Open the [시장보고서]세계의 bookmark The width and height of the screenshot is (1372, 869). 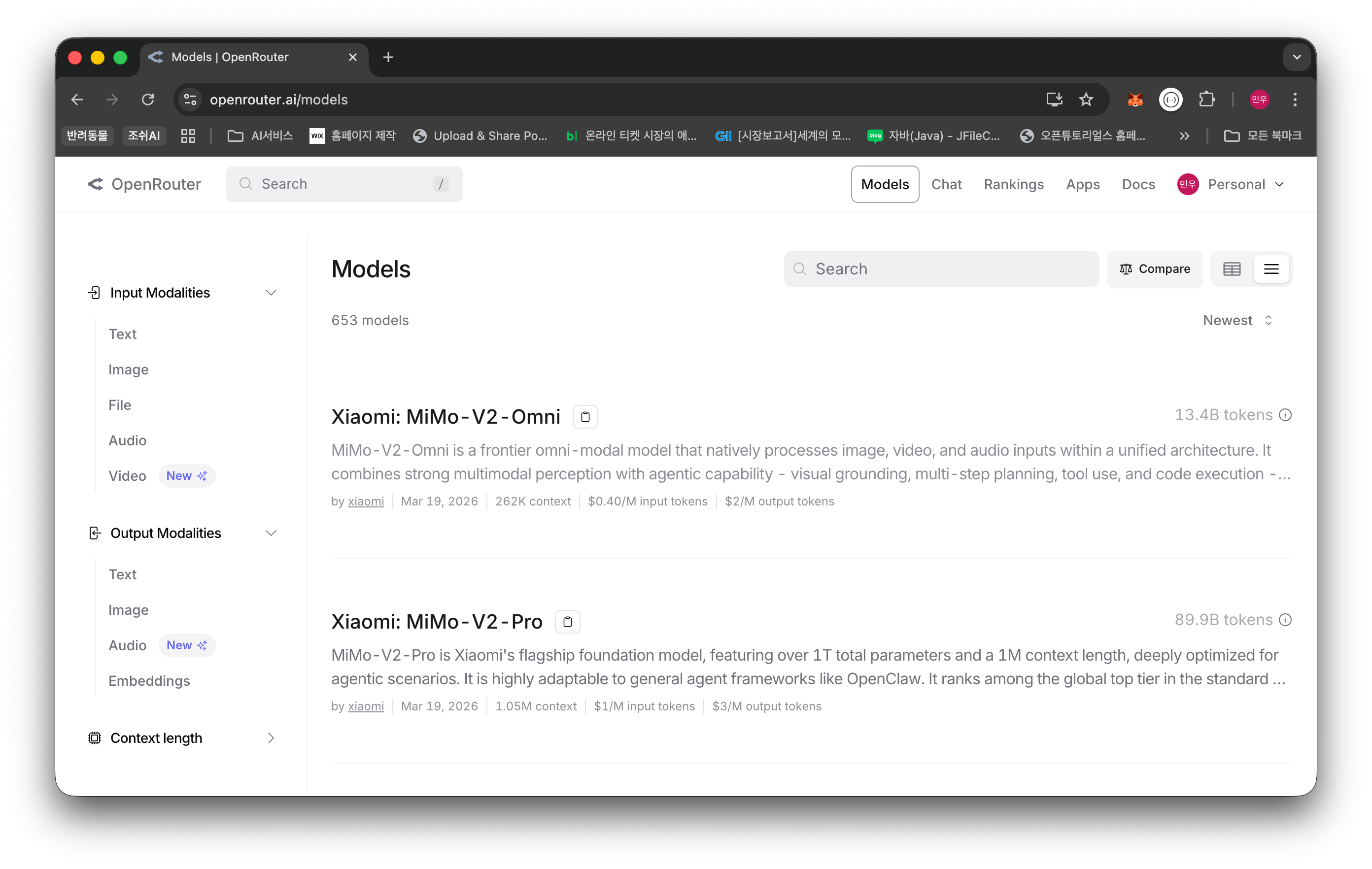pos(783,135)
